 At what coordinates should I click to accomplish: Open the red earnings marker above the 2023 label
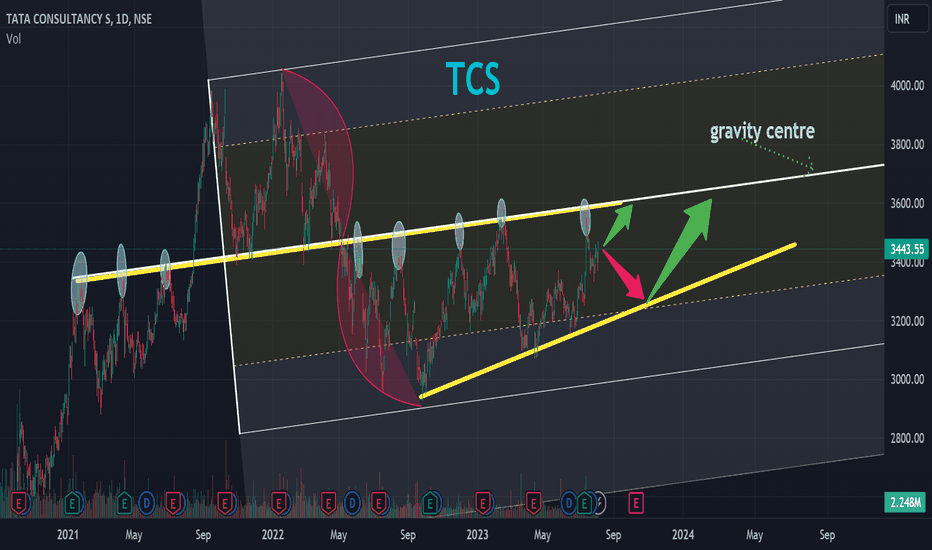483,504
